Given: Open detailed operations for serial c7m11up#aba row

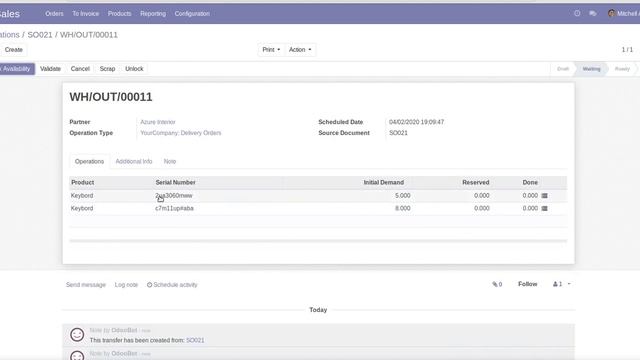Looking at the screenshot, I should click(544, 208).
